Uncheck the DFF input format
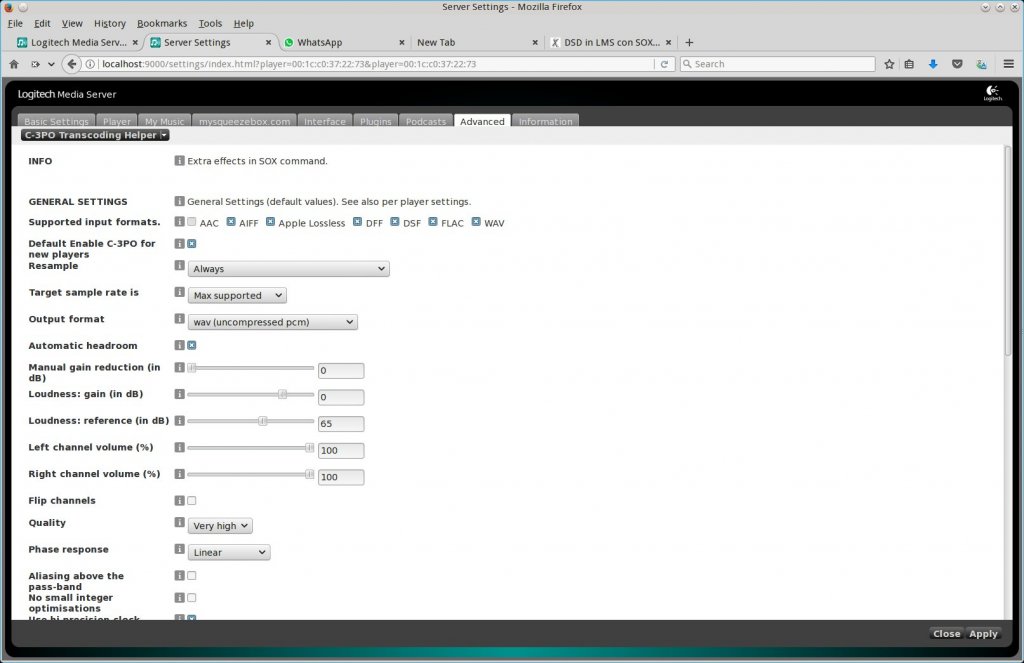Screen dimensions: 1024x663 pyautogui.click(x=357, y=222)
